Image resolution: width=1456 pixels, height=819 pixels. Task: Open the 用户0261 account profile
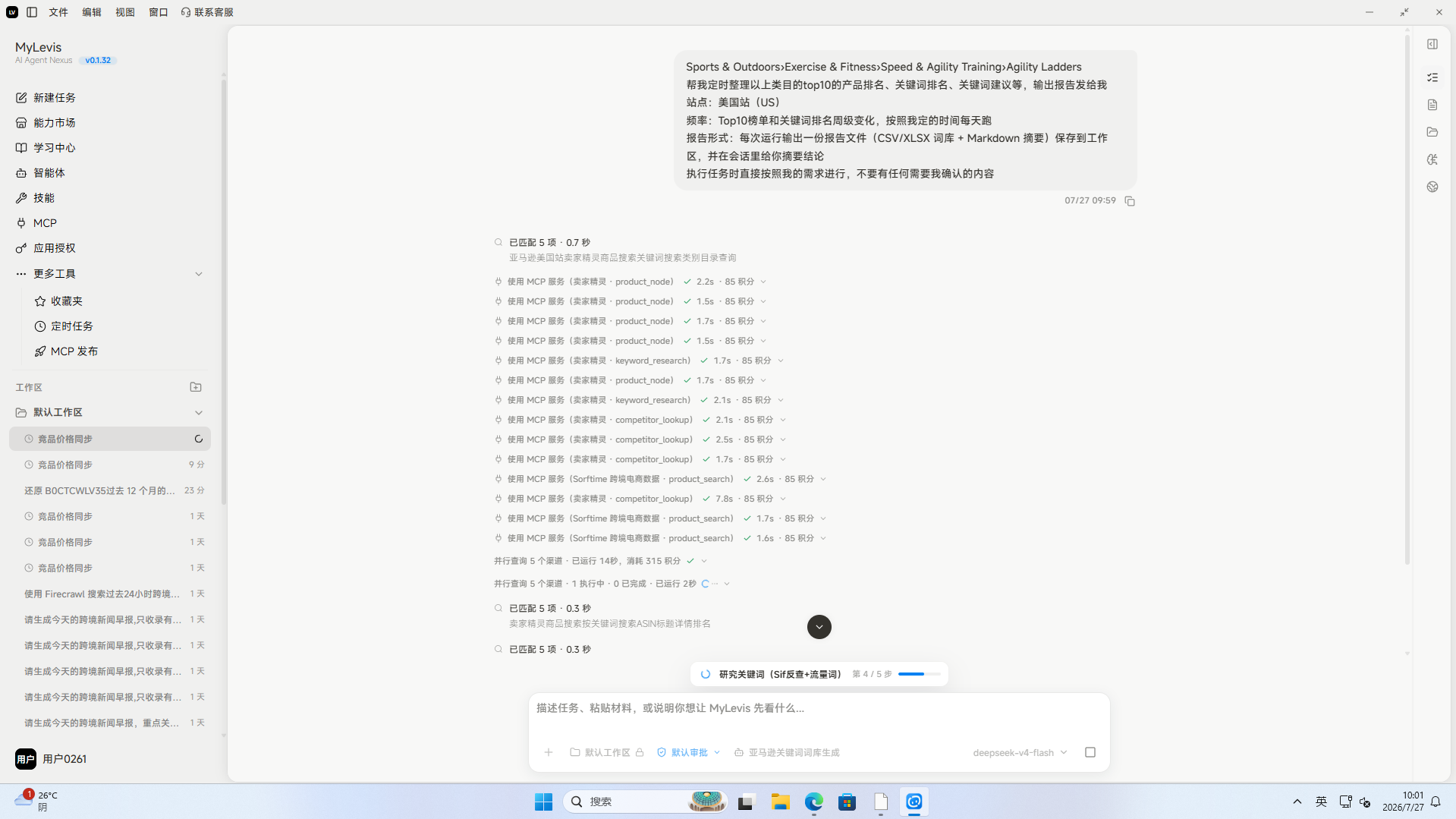click(52, 759)
